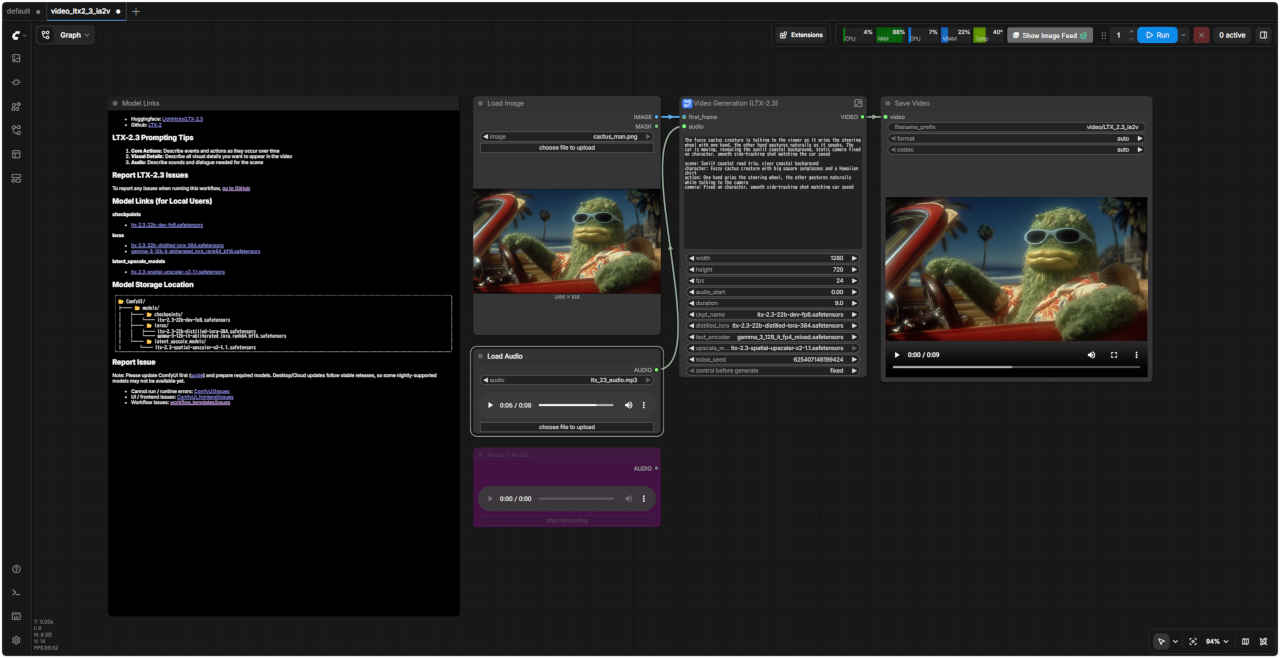Image resolution: width=1280 pixels, height=658 pixels.
Task: Open text_encoder gemma dropdown
Action: click(x=773, y=337)
